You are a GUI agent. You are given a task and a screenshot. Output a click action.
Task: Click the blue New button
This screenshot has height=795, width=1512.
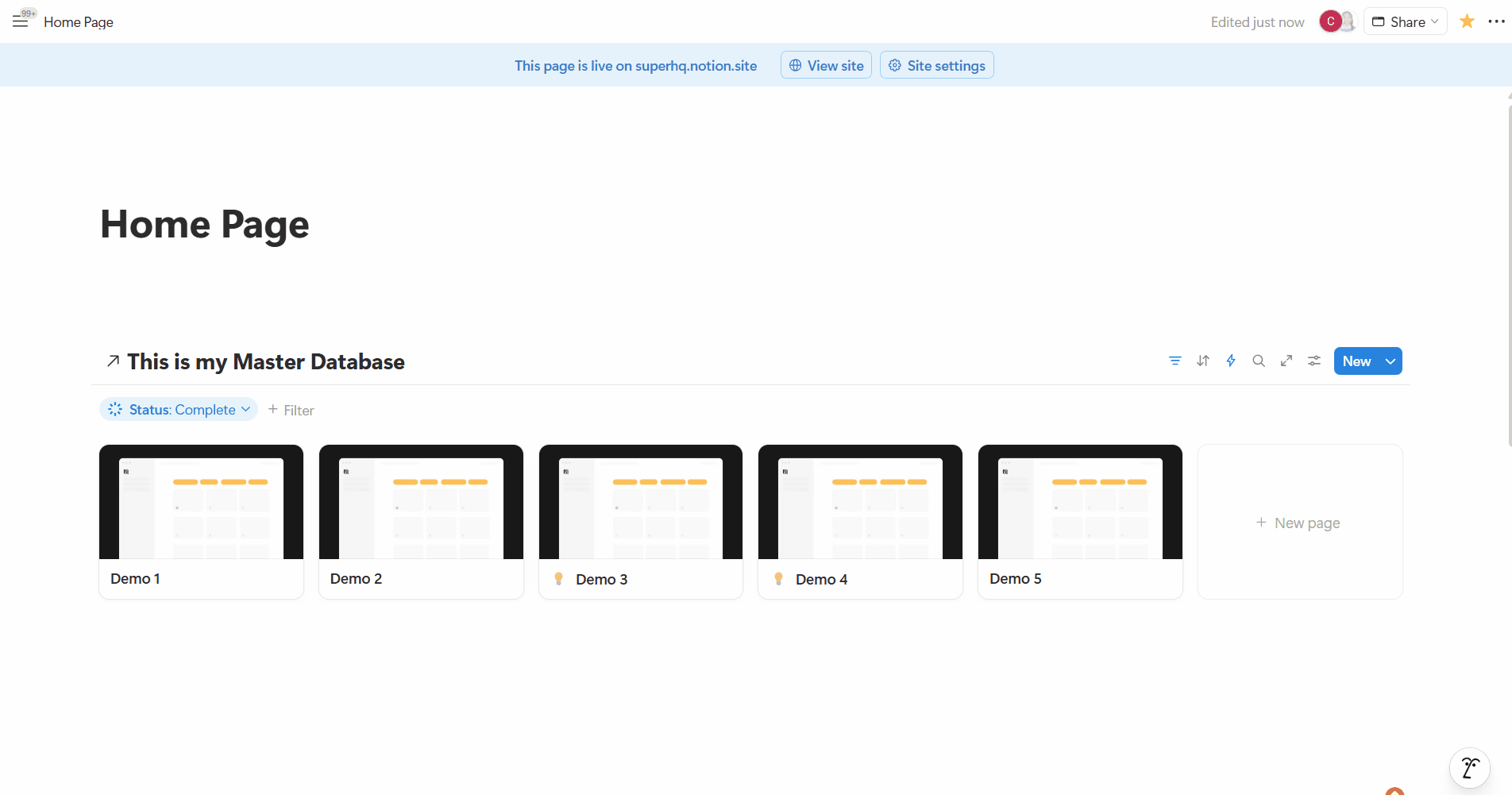click(x=1356, y=361)
